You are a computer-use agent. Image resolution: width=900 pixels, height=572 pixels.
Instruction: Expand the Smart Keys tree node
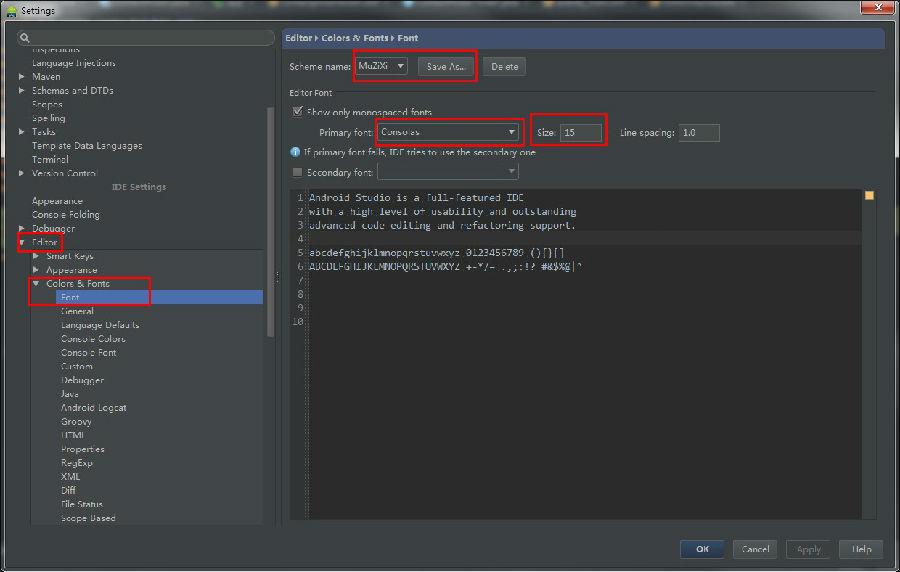pos(36,256)
